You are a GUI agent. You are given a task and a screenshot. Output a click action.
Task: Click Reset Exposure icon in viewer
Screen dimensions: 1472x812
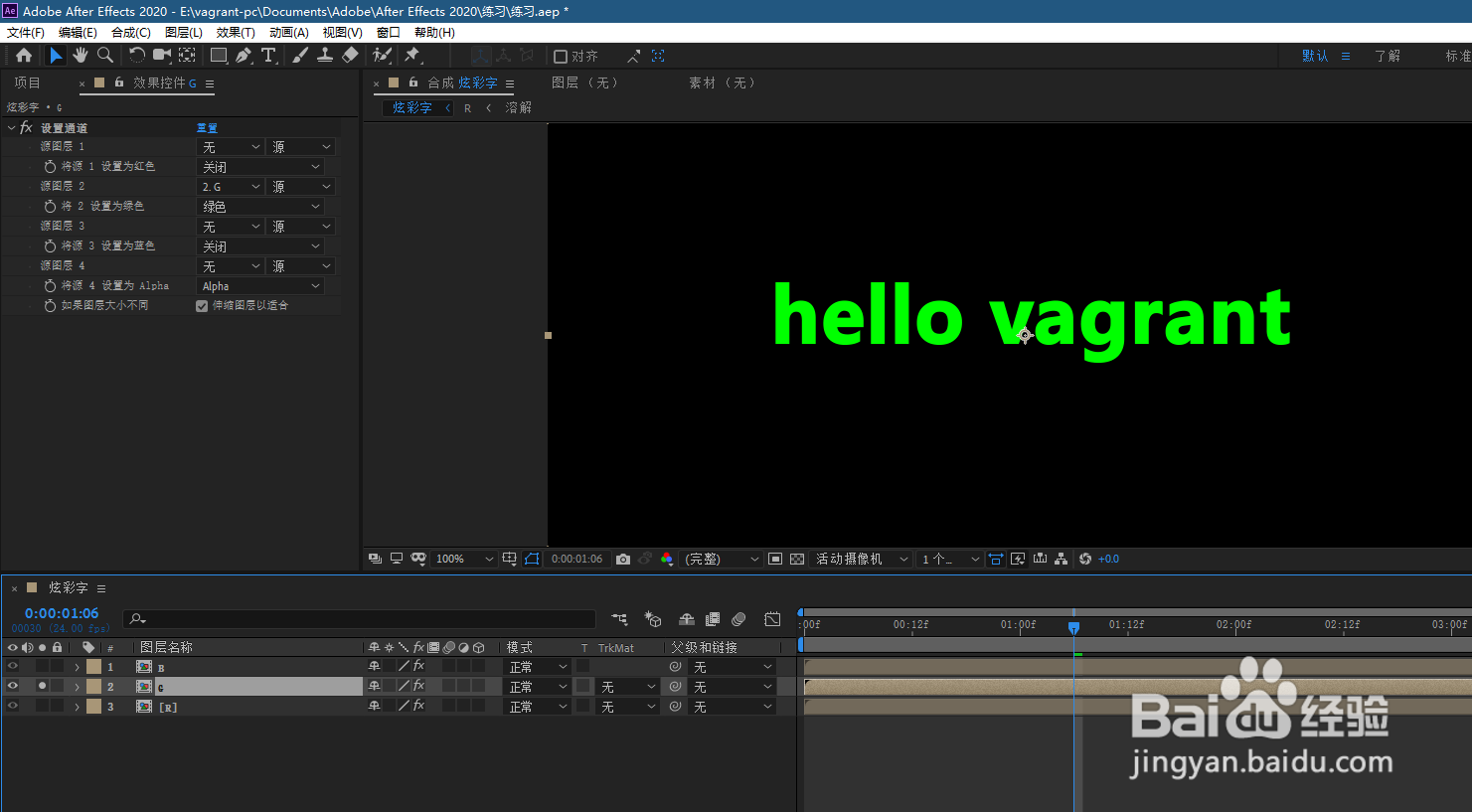pos(1085,559)
